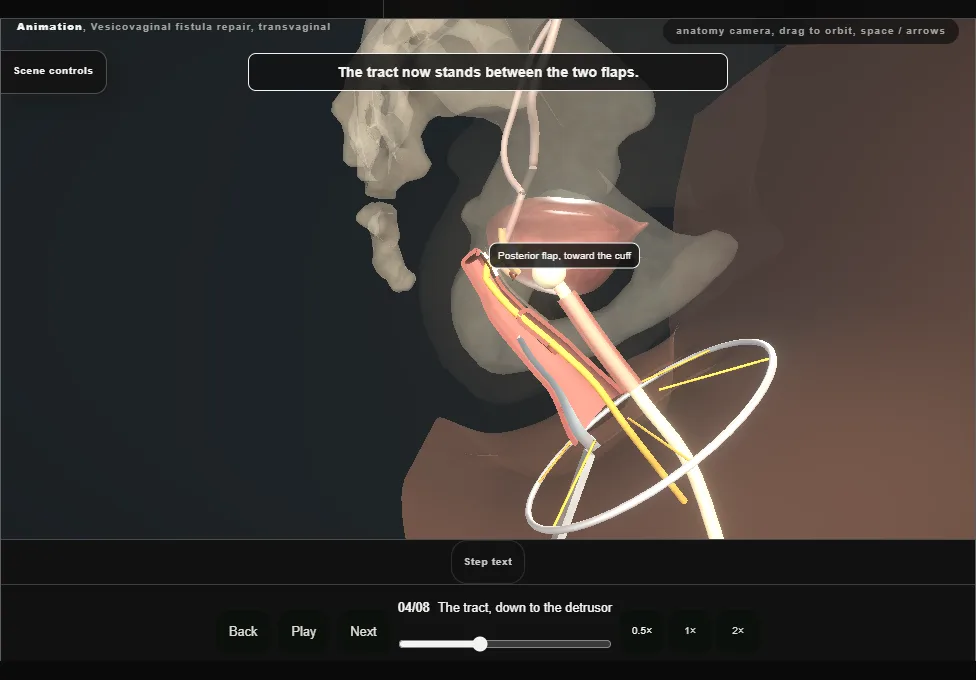The image size is (976, 680).
Task: Set playback speed to 1×
Action: pyautogui.click(x=690, y=631)
